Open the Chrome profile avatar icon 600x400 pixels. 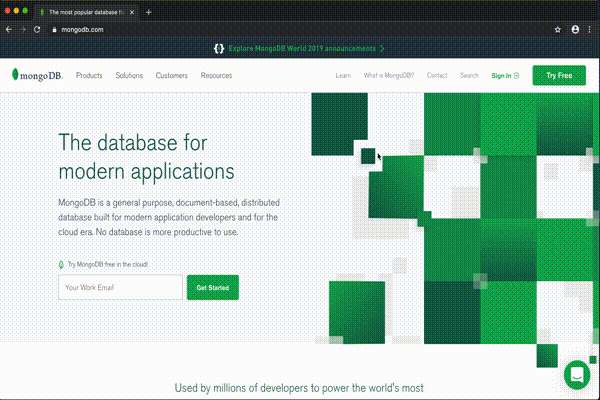pos(575,29)
